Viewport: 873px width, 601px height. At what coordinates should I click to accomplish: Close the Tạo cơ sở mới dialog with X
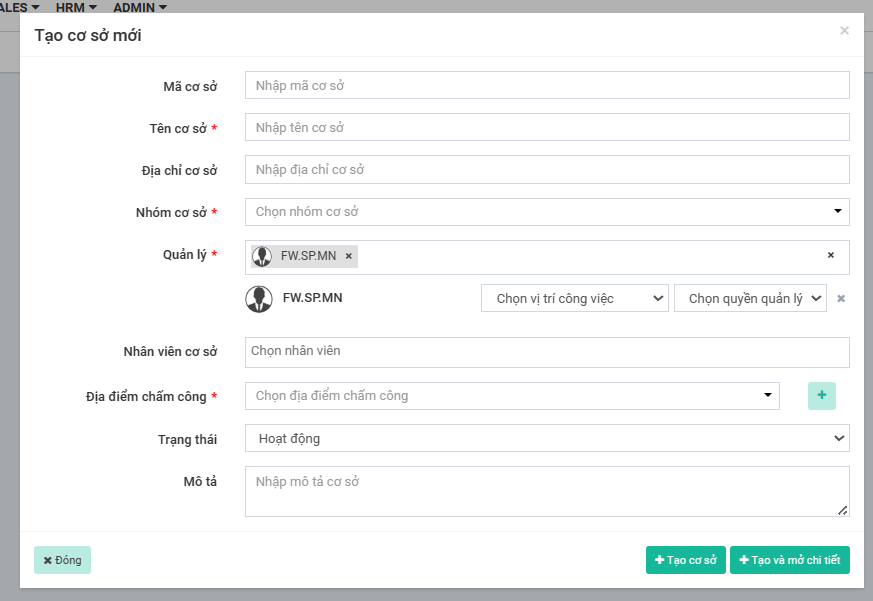coord(844,31)
